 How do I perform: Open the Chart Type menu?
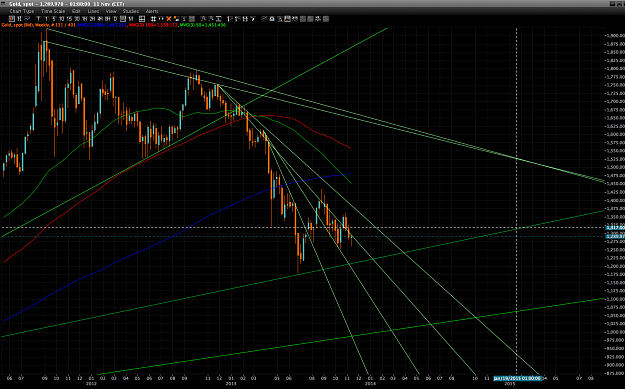[x=22, y=11]
